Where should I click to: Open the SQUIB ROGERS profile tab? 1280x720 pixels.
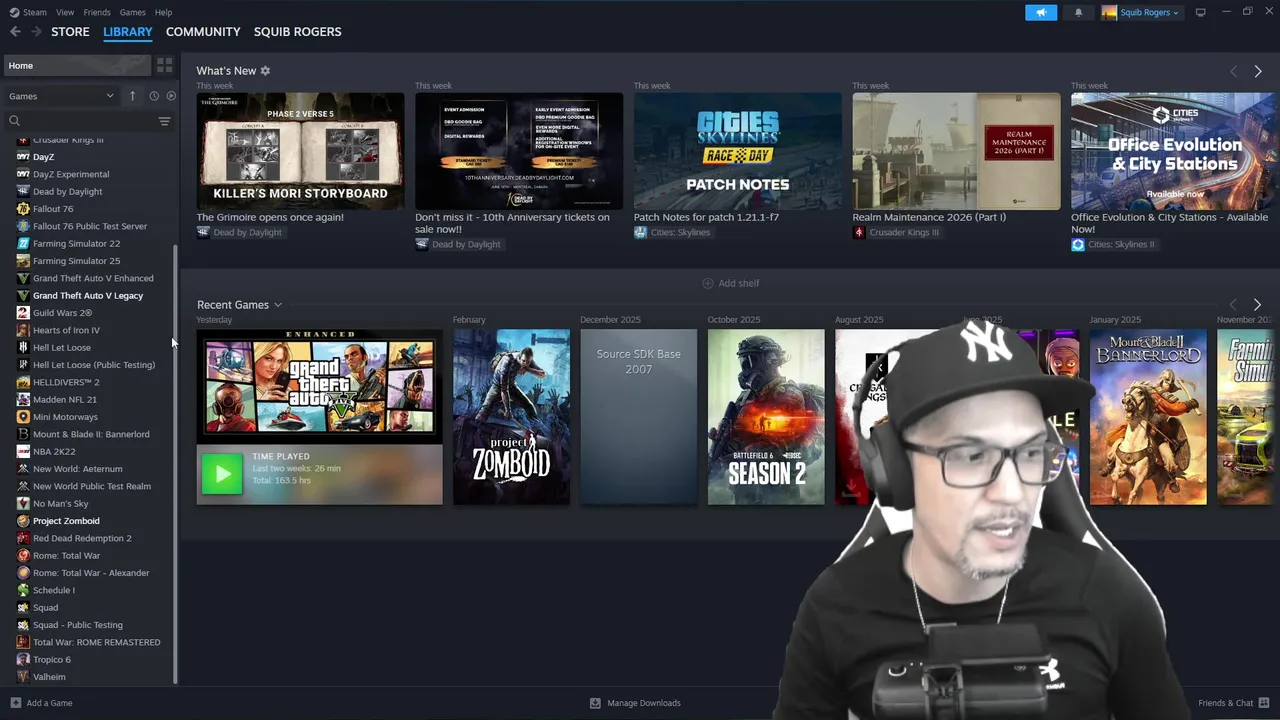click(x=297, y=32)
